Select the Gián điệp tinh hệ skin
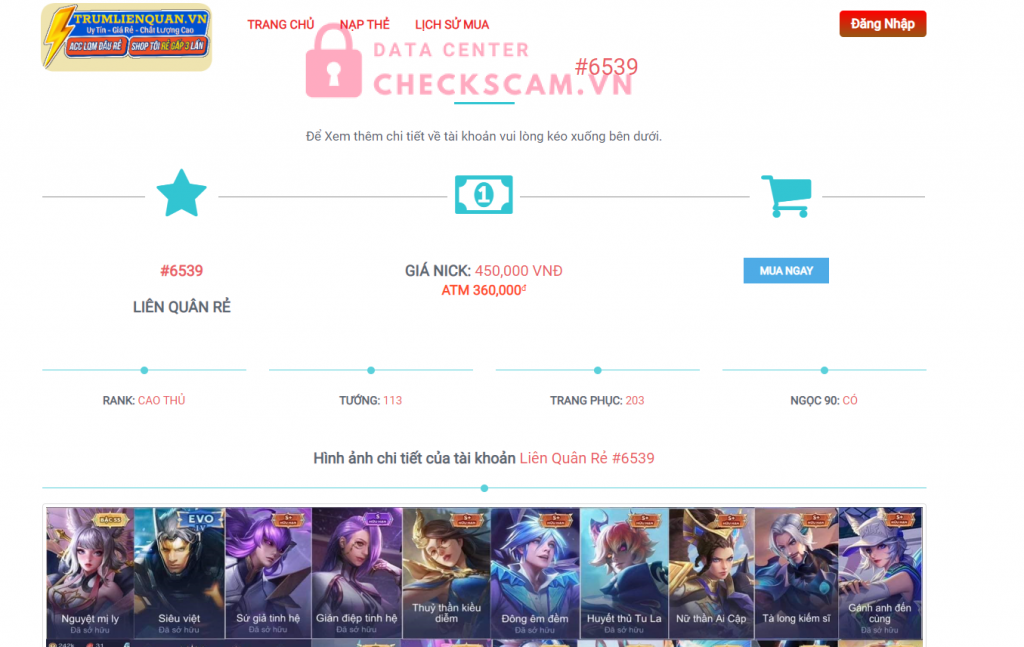This screenshot has width=1024, height=647. point(357,573)
